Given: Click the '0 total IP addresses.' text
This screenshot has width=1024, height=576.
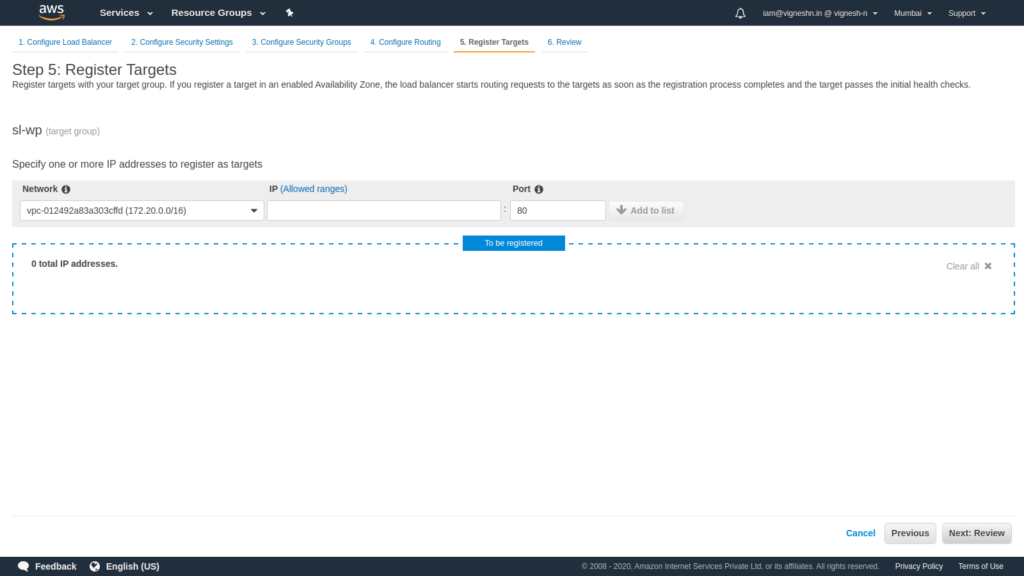Looking at the screenshot, I should click(x=74, y=264).
